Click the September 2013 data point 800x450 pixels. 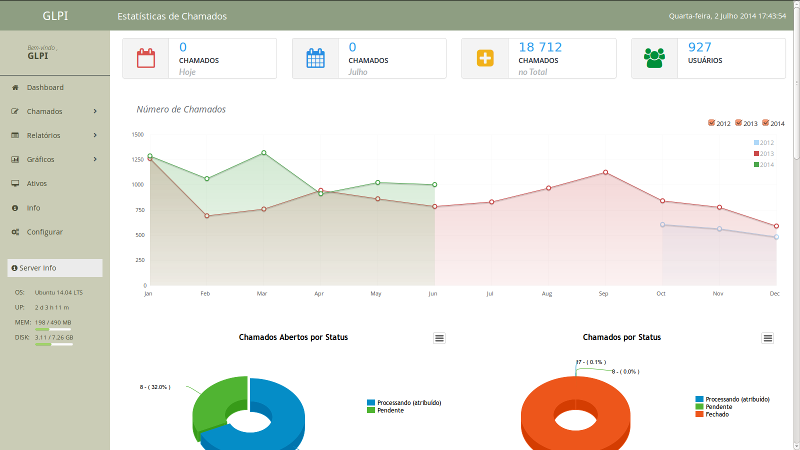[606, 172]
